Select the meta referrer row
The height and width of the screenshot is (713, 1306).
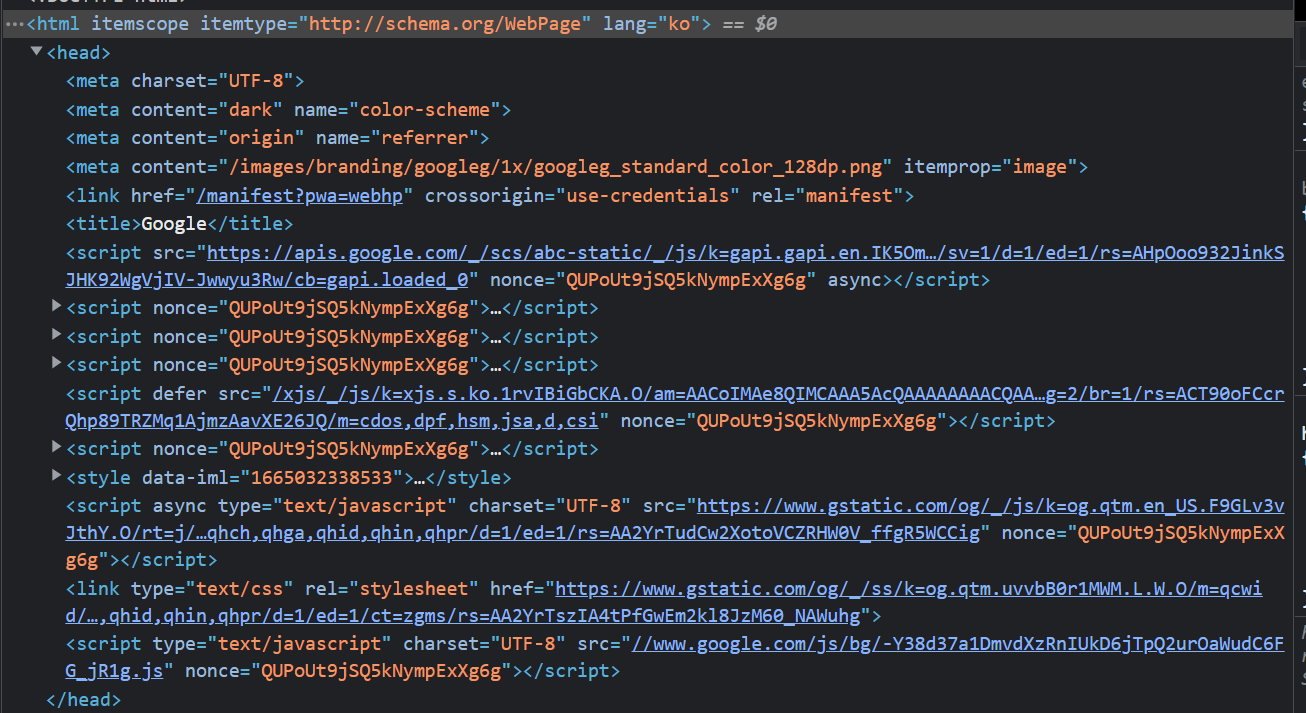pos(278,138)
